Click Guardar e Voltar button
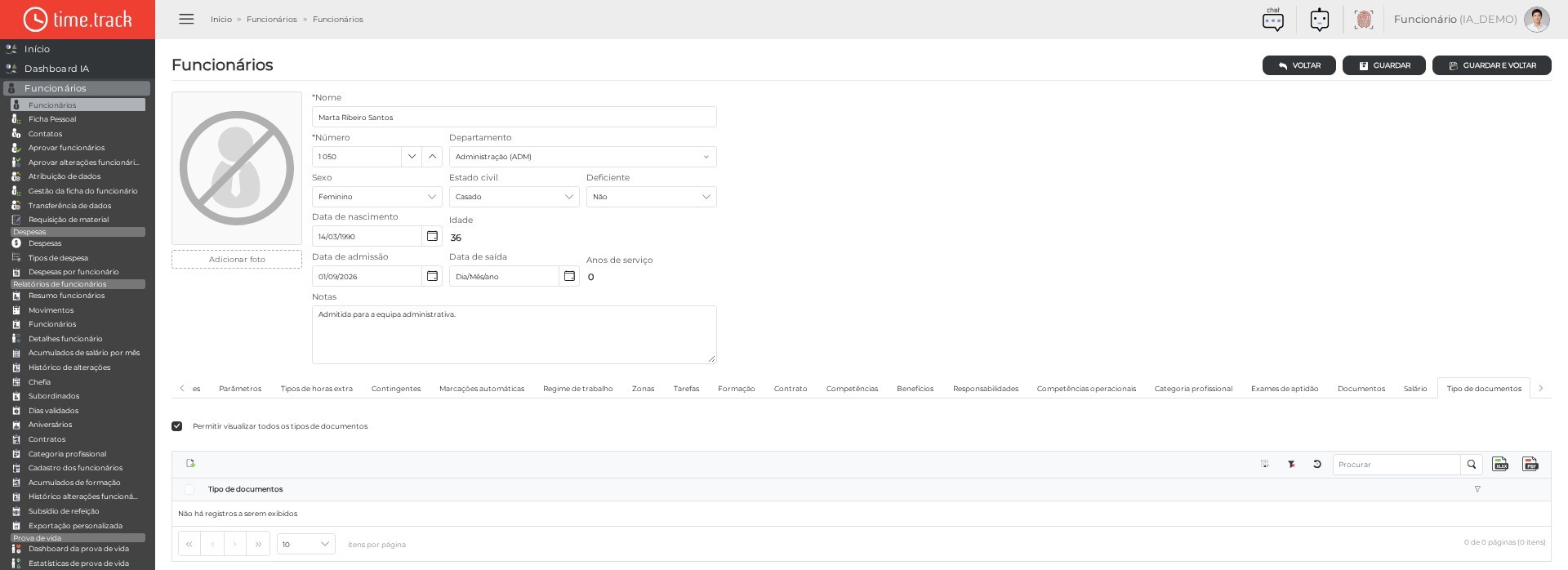1568x570 pixels. (1492, 65)
